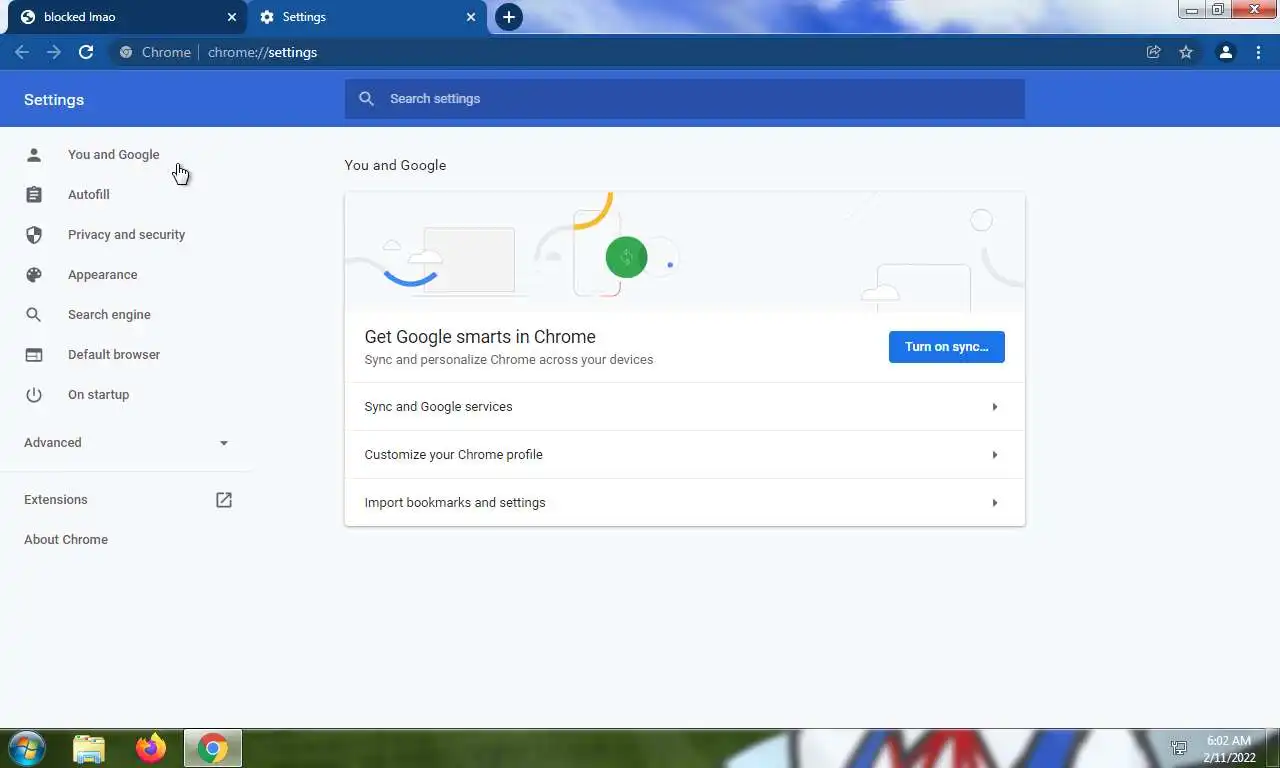This screenshot has height=768, width=1280.
Task: Launch Firefox from the taskbar
Action: coord(151,748)
